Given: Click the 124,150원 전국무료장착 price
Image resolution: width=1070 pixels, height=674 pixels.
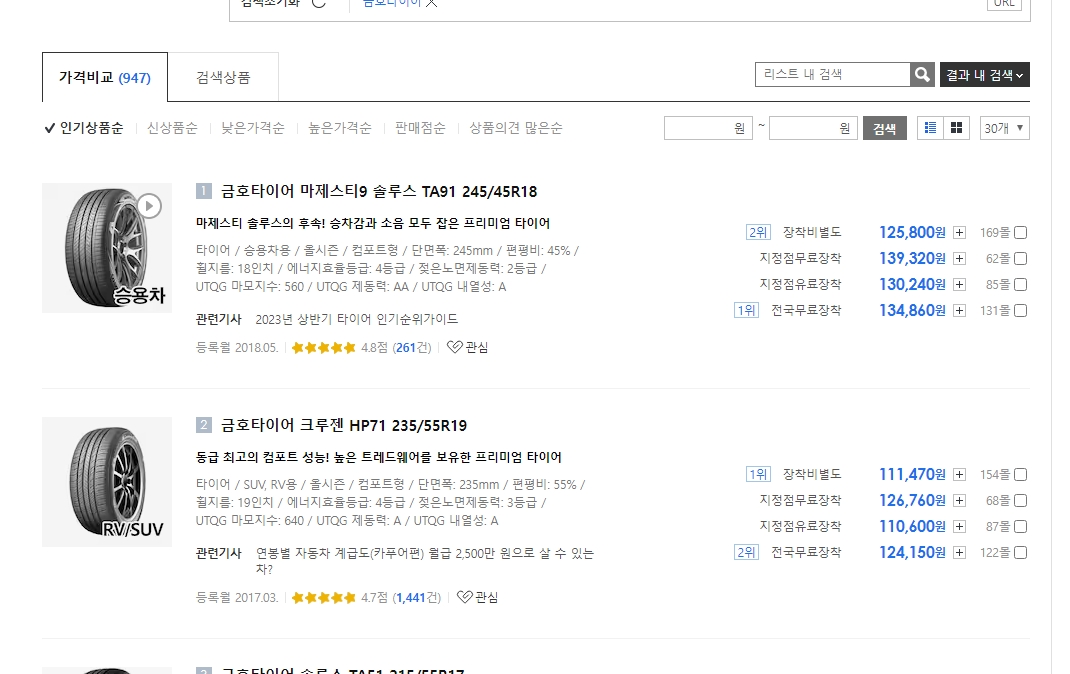Looking at the screenshot, I should click(912, 553).
